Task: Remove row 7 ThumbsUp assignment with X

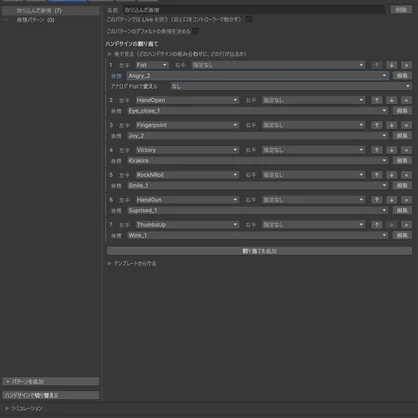Action: (406, 225)
